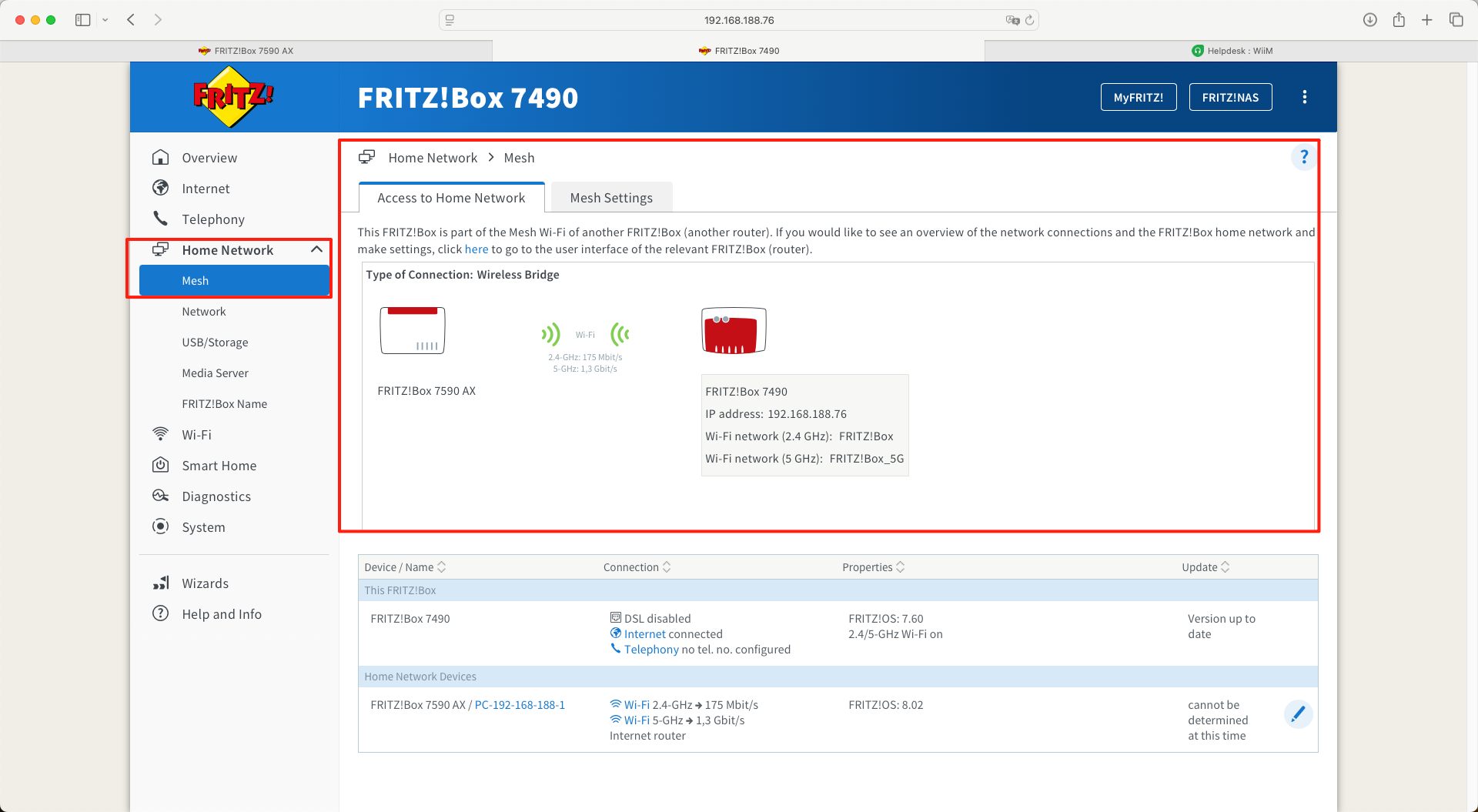This screenshot has width=1478, height=812.
Task: Follow the 'here' link to router interface
Action: (x=477, y=249)
